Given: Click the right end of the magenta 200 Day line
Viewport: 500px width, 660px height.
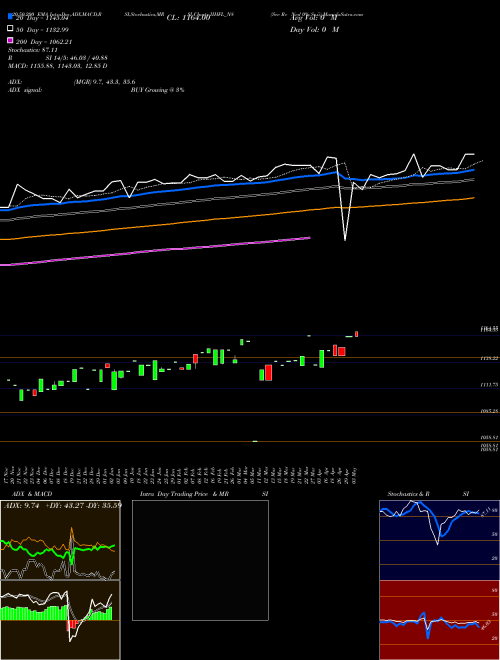Looking at the screenshot, I should pyautogui.click(x=309, y=238).
